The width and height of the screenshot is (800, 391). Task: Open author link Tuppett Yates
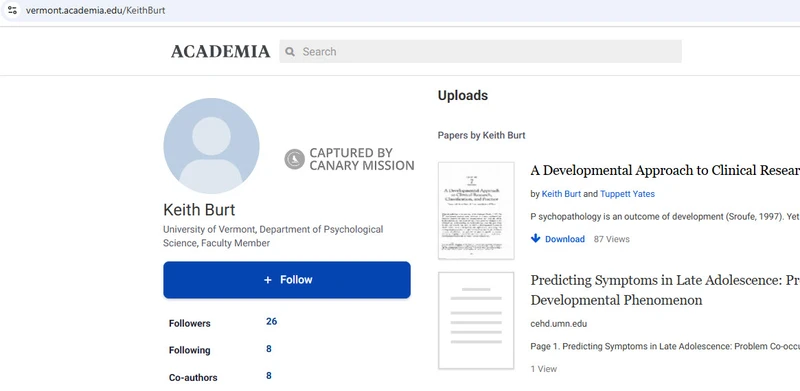627,194
